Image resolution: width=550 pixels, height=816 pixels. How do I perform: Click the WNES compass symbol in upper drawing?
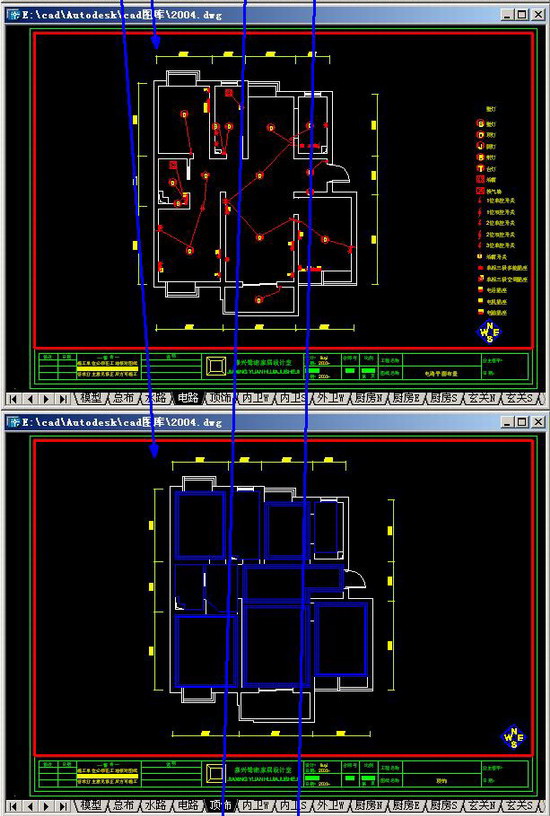pyautogui.click(x=489, y=333)
